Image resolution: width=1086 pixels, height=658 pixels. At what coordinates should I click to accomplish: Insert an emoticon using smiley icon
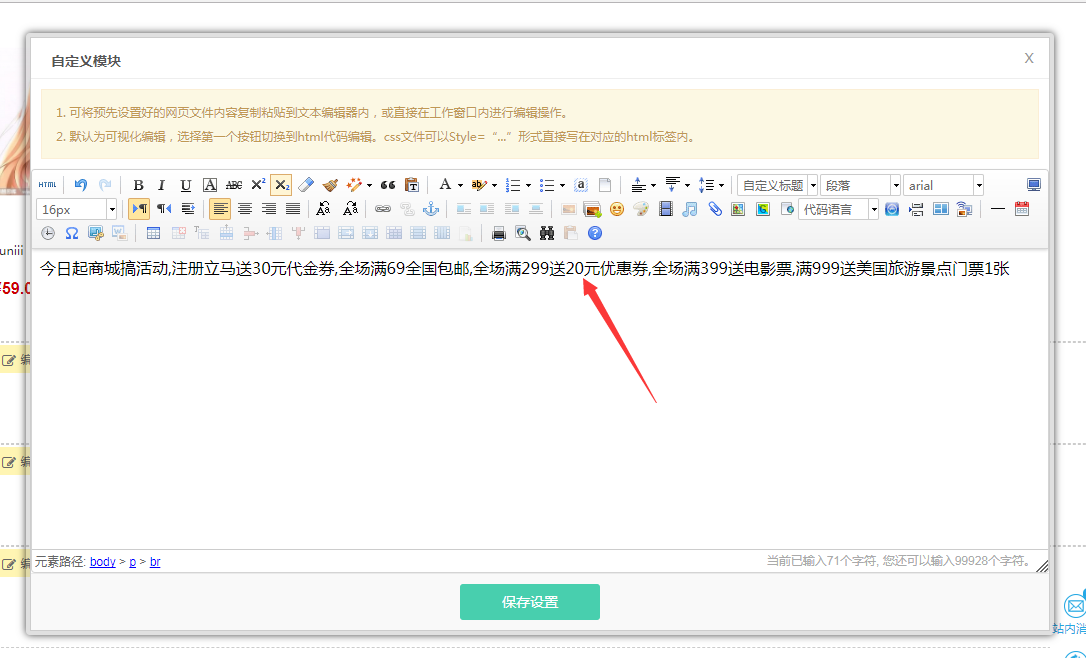click(617, 209)
